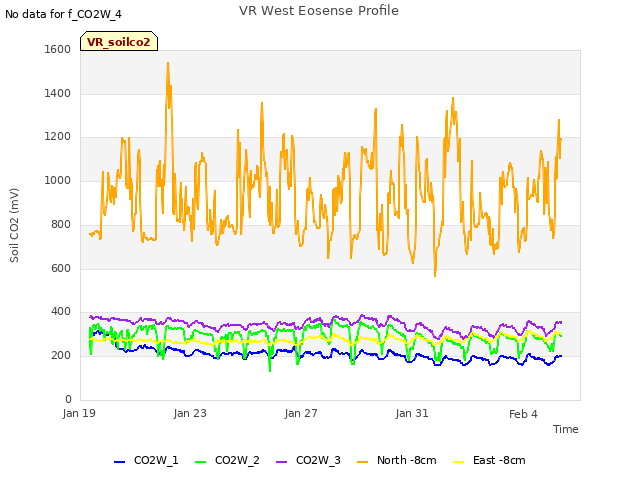Click the 0 y-axis tick label

coord(68,399)
